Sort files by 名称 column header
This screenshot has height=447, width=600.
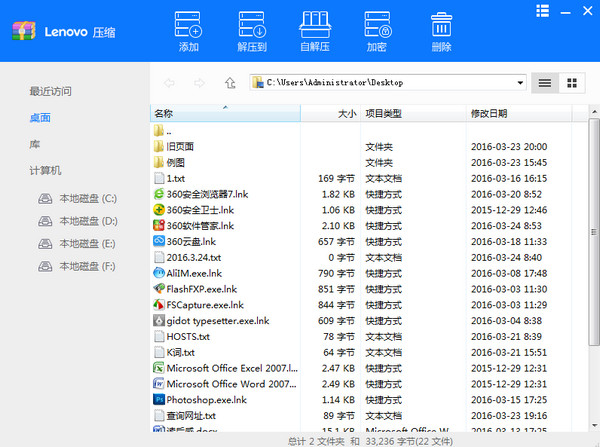164,113
